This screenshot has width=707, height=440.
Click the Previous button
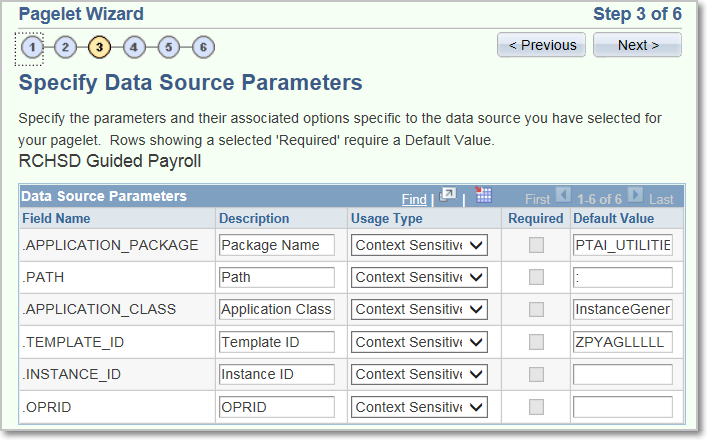click(542, 45)
